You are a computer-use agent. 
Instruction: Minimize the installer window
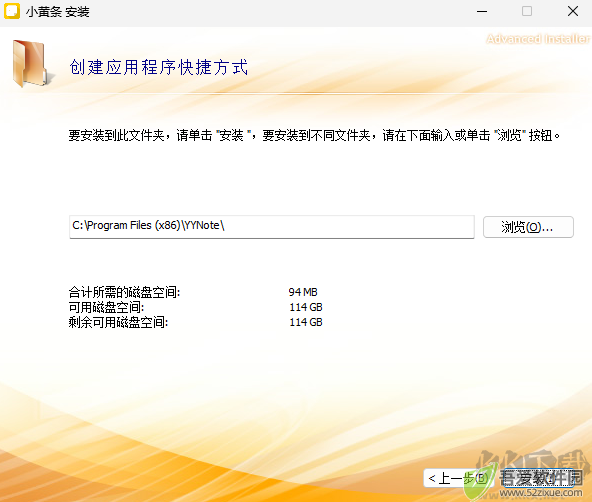click(x=482, y=11)
